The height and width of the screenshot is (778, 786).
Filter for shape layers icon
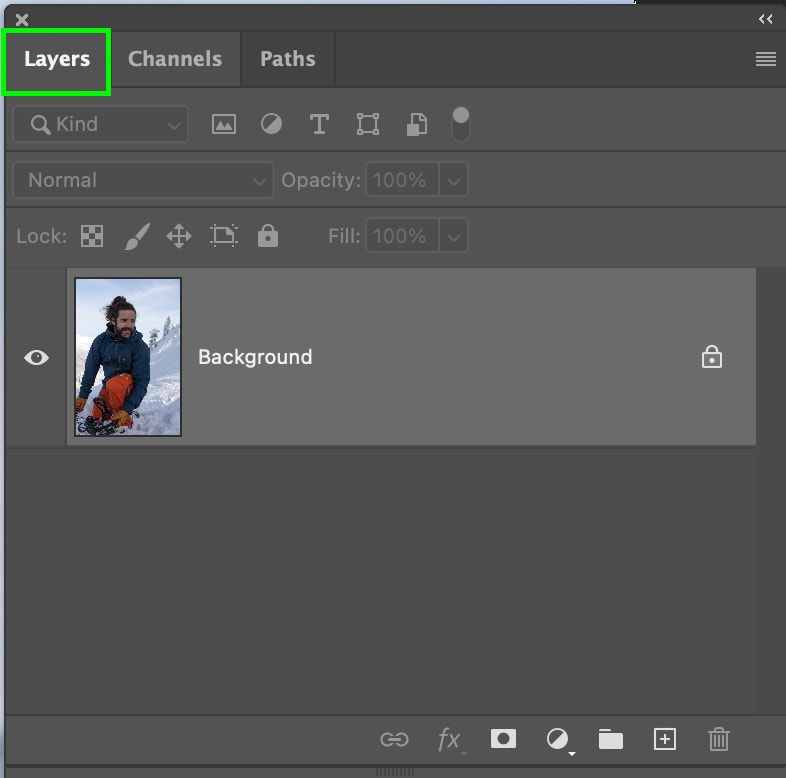(x=367, y=124)
